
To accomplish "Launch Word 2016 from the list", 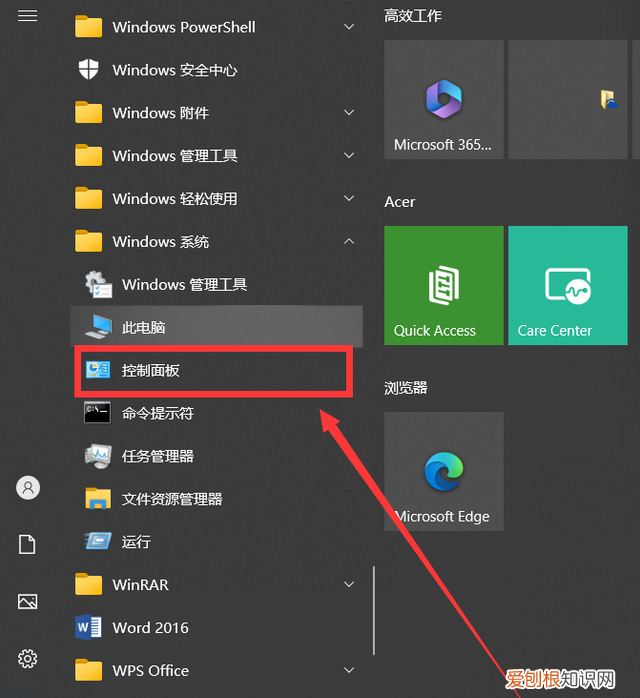I will (x=216, y=627).
